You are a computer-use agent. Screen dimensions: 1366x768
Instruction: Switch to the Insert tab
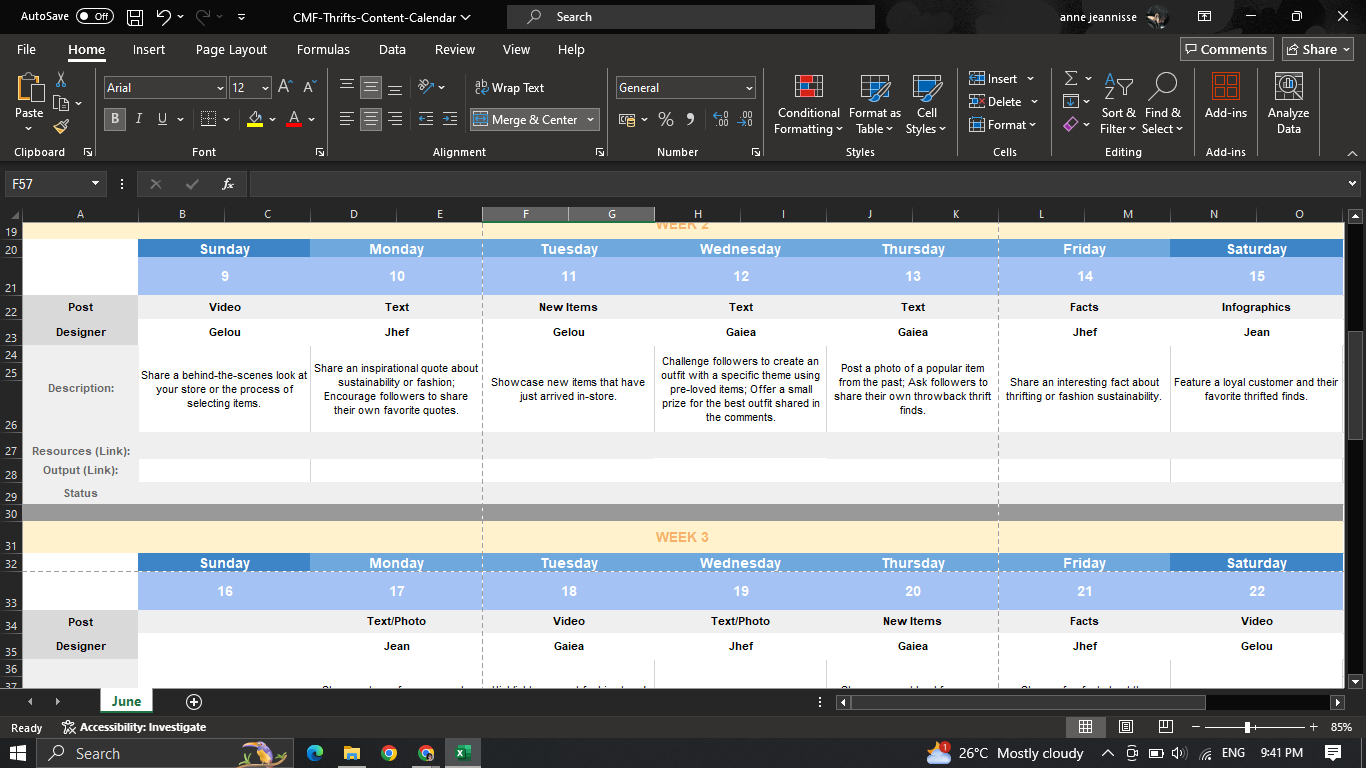149,49
